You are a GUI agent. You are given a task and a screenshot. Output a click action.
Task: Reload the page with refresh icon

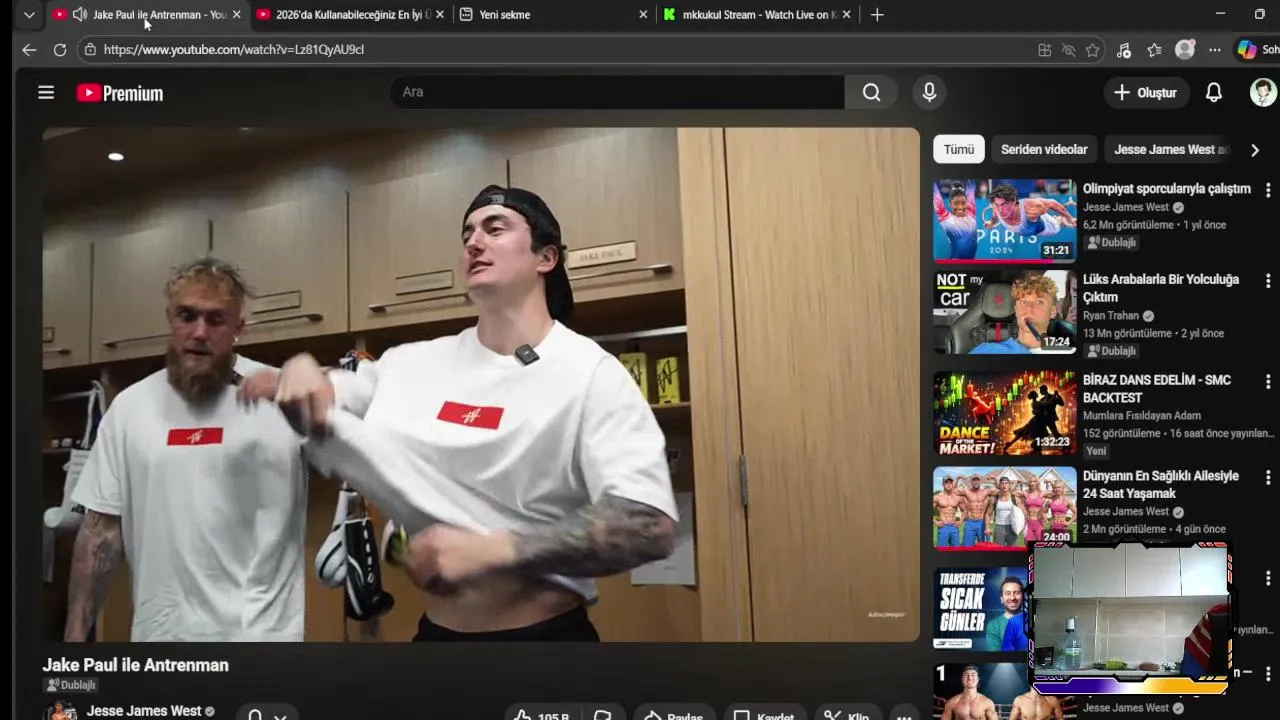[x=60, y=49]
